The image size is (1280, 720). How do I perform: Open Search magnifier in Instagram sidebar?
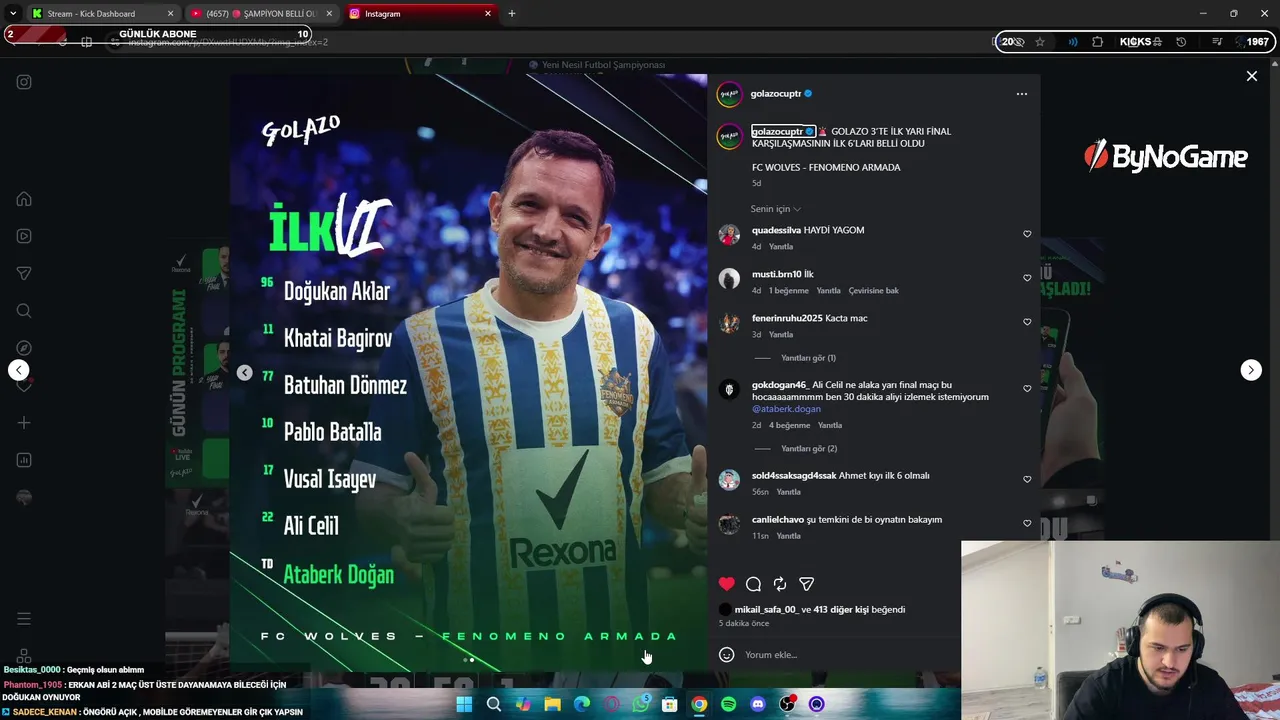coord(24,311)
